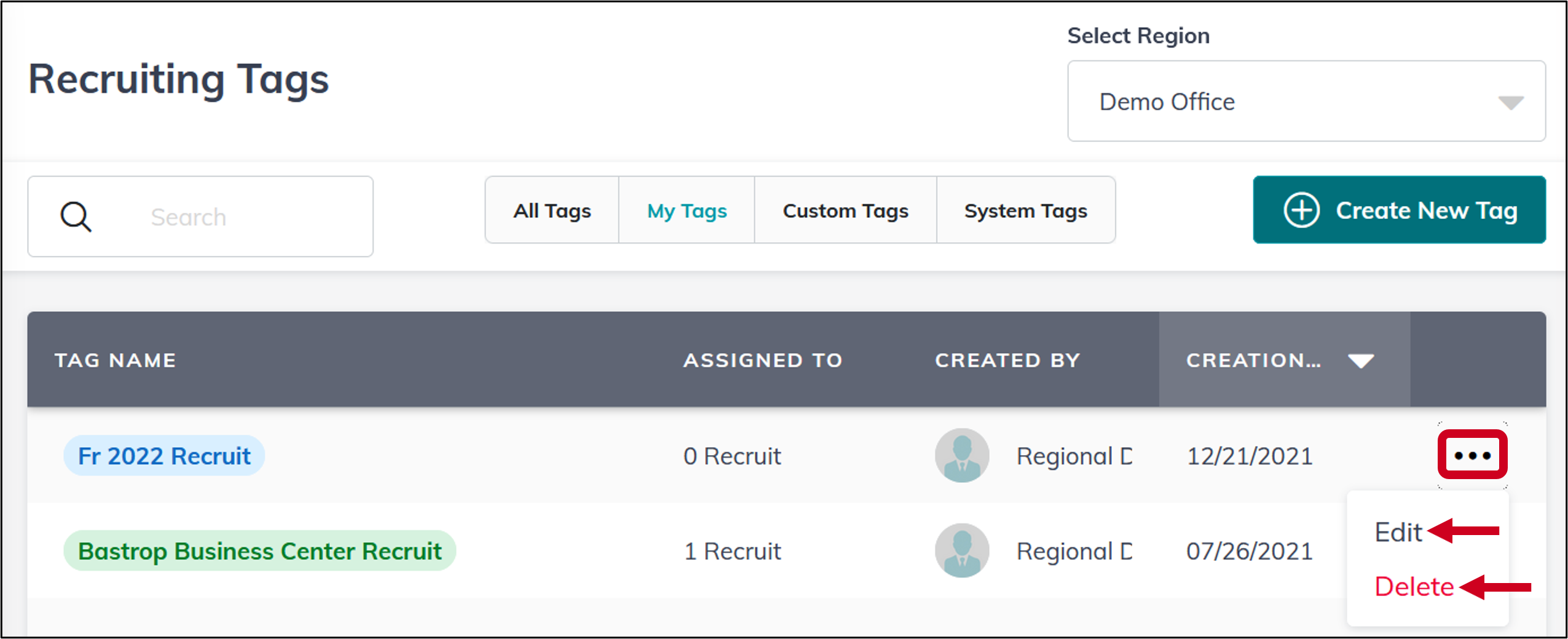Click the search magnifier icon
This screenshot has width=1568, height=639.
tap(75, 216)
